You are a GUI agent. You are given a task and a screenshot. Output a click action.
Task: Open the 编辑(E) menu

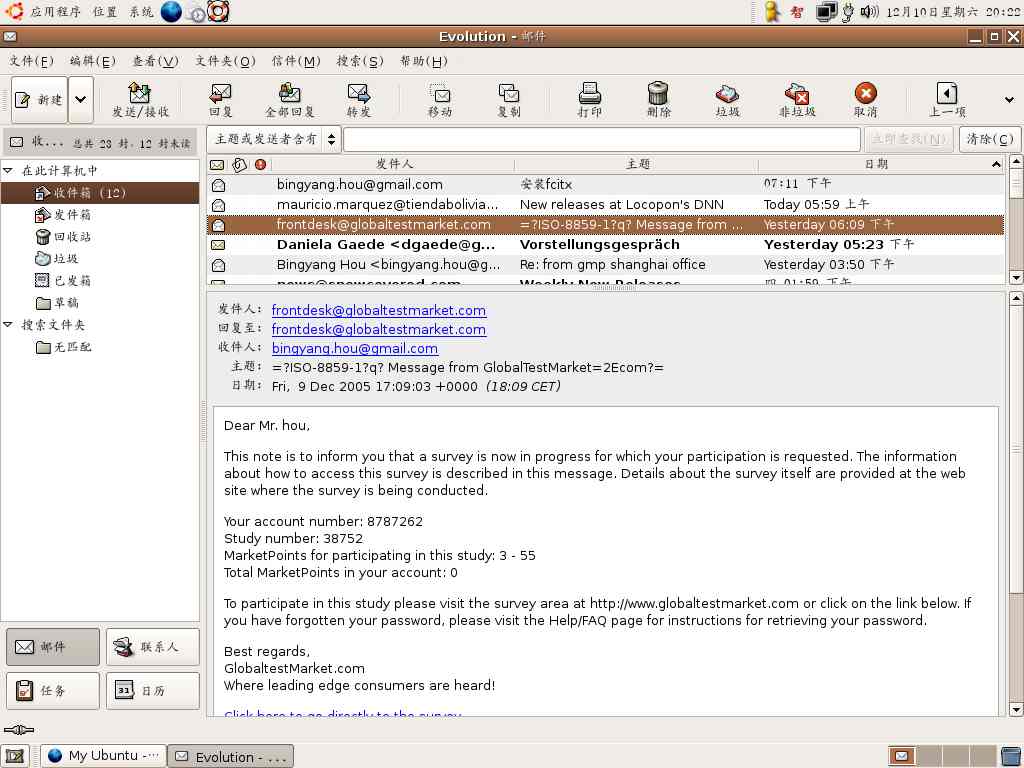click(x=93, y=61)
